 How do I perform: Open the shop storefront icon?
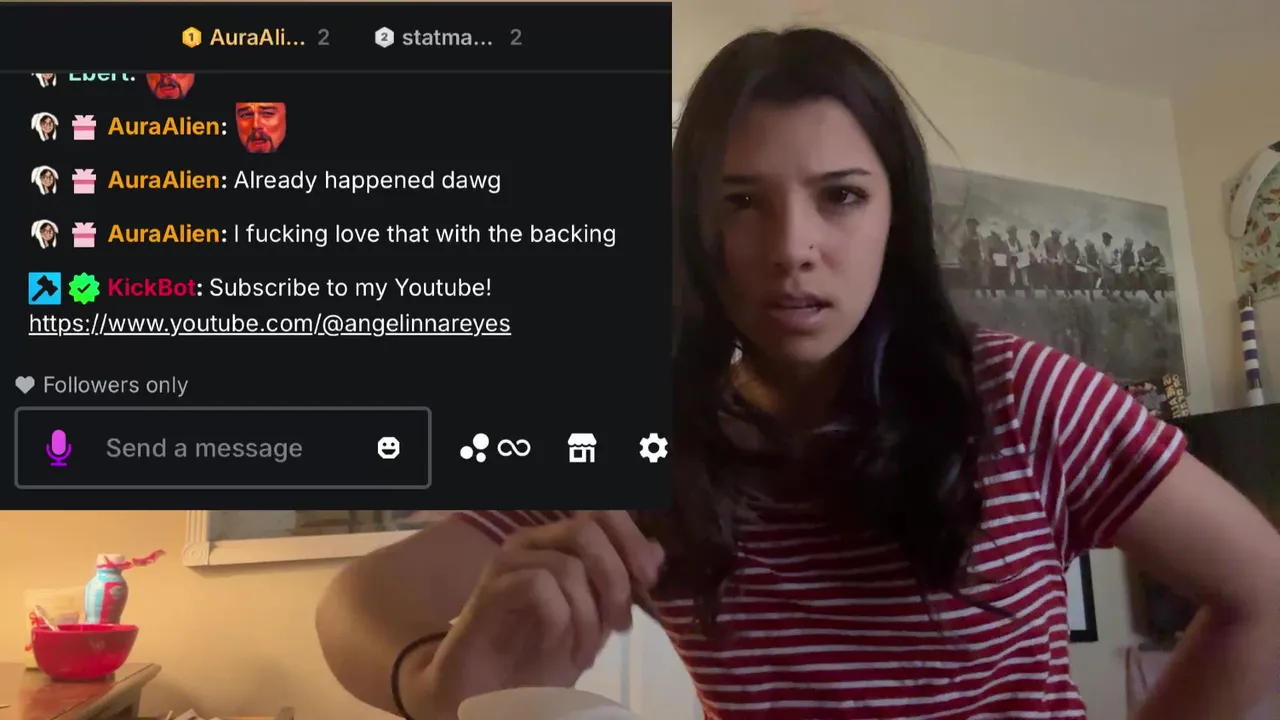[582, 448]
